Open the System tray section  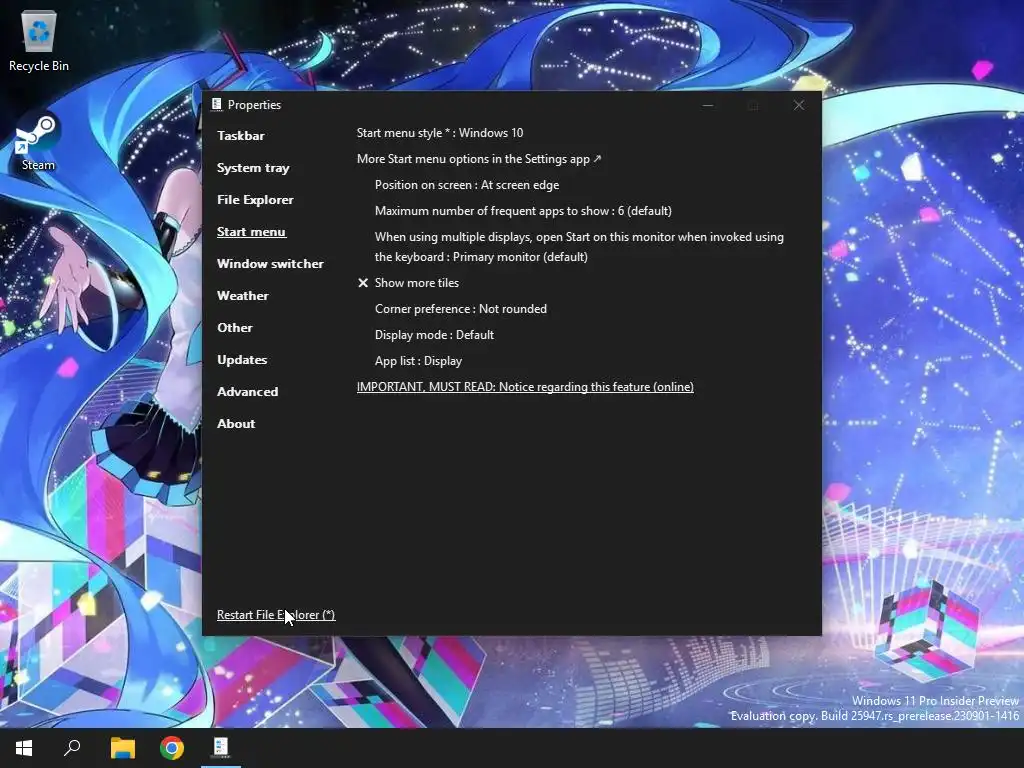tap(253, 168)
